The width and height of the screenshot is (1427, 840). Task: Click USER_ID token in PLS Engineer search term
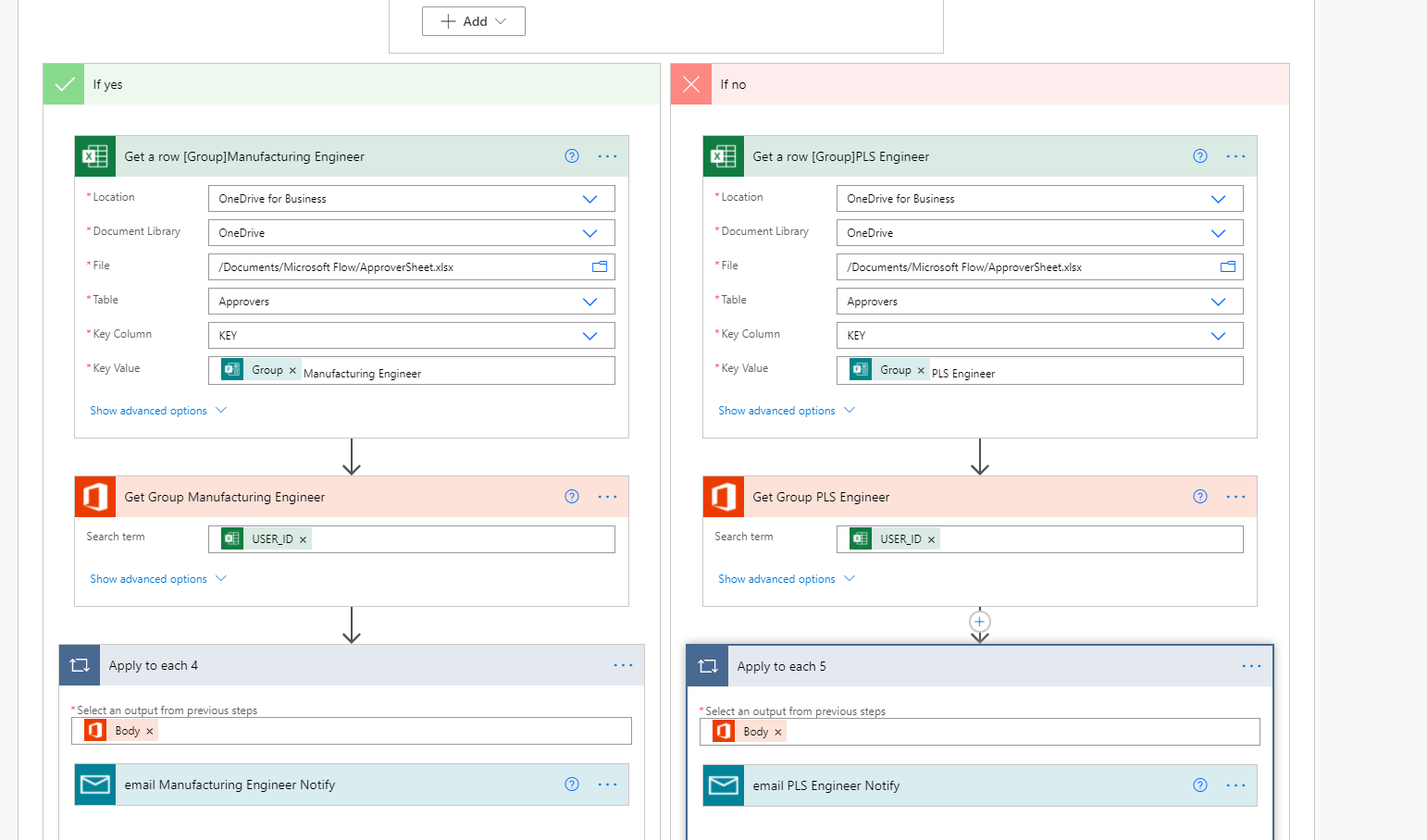click(894, 539)
